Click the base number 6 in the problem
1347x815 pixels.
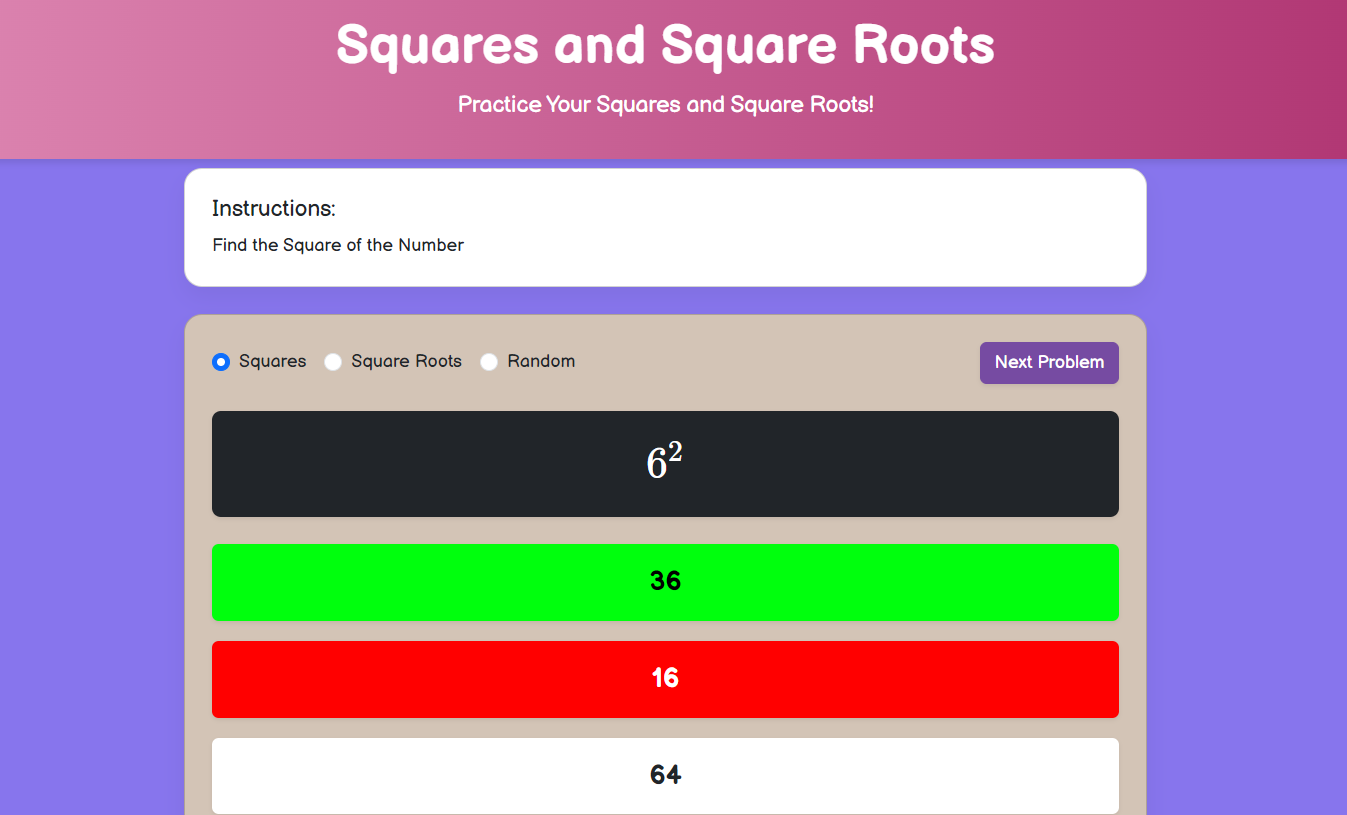[656, 466]
